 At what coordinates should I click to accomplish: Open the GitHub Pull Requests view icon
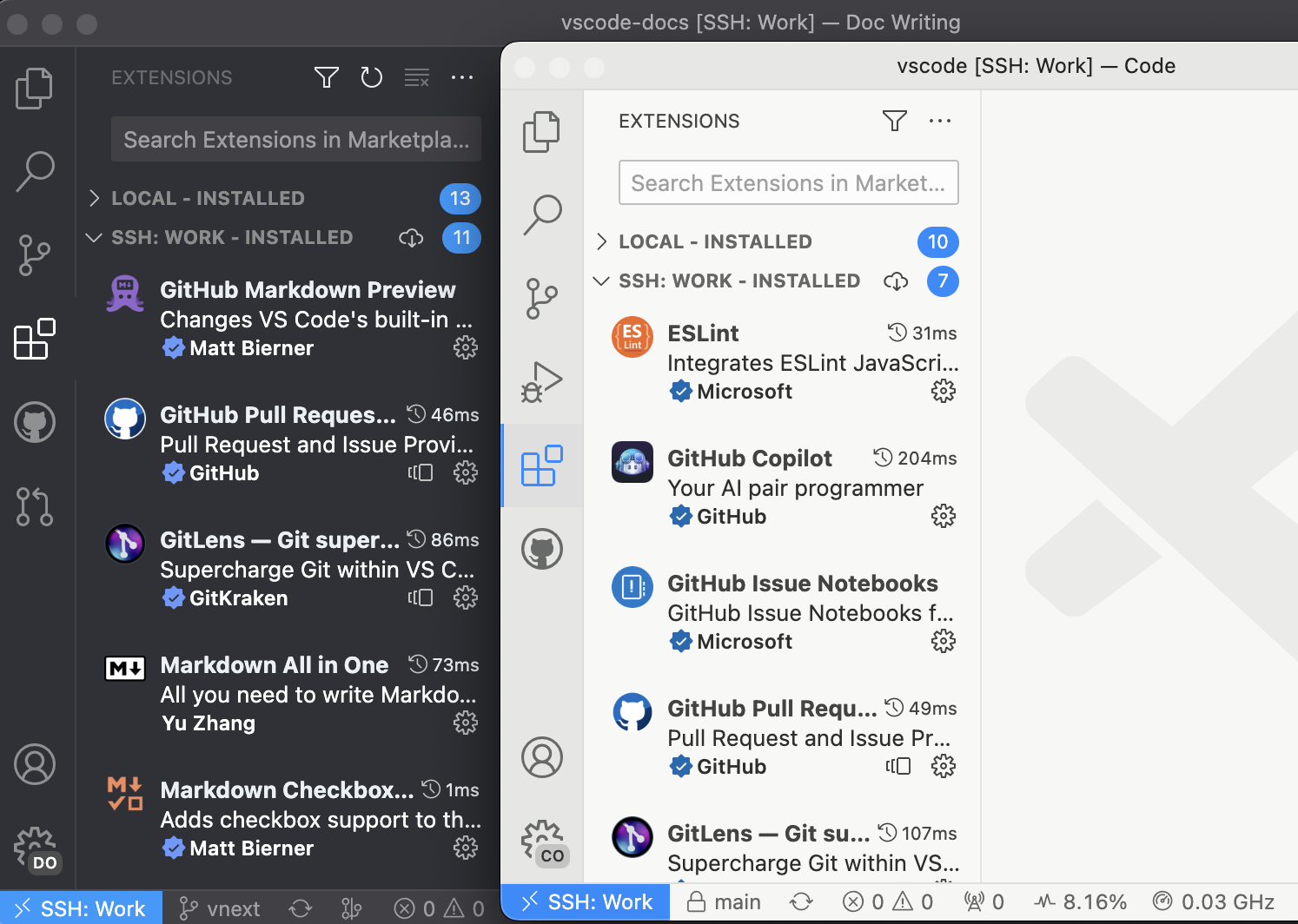click(35, 506)
